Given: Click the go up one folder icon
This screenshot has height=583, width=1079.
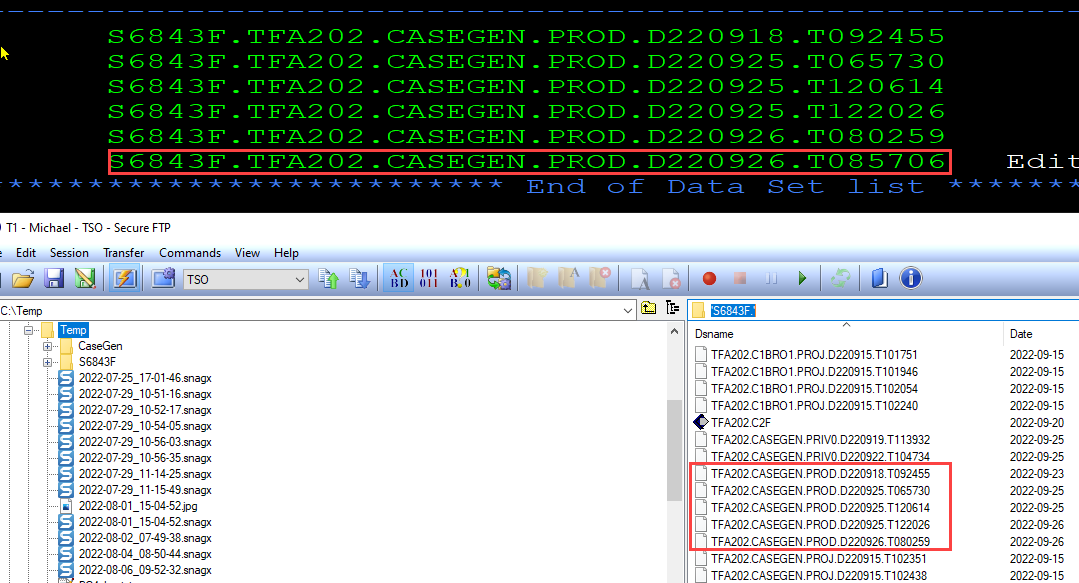Looking at the screenshot, I should click(x=649, y=308).
